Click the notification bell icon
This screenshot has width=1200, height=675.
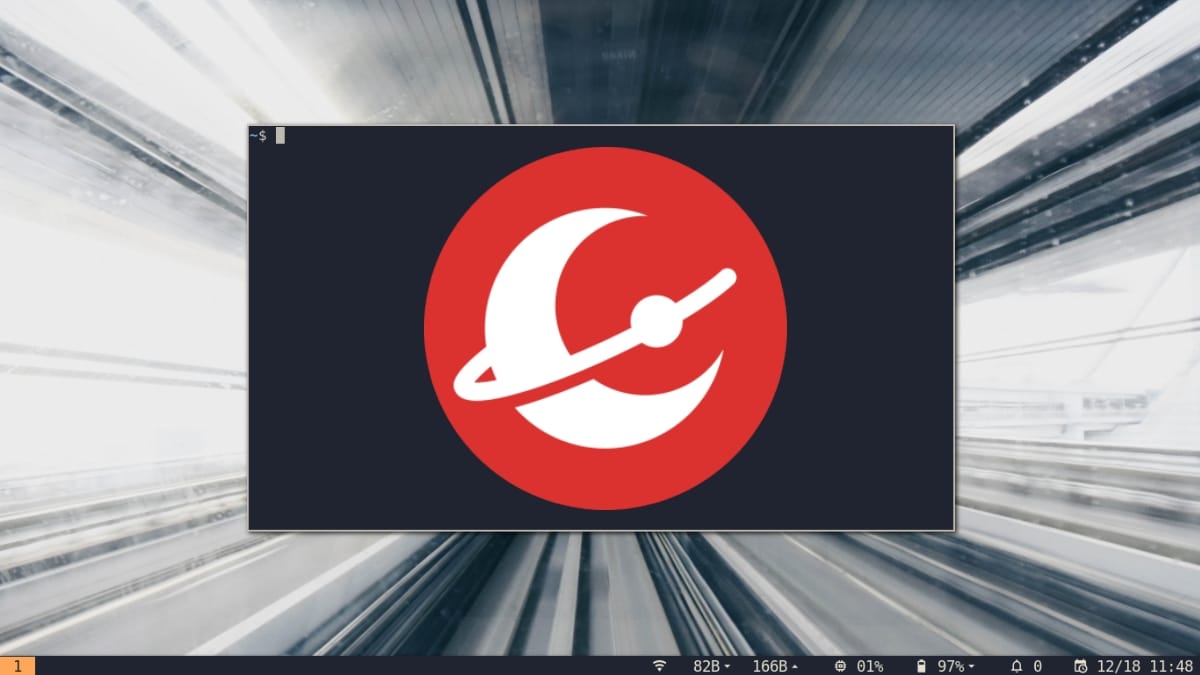1016,665
